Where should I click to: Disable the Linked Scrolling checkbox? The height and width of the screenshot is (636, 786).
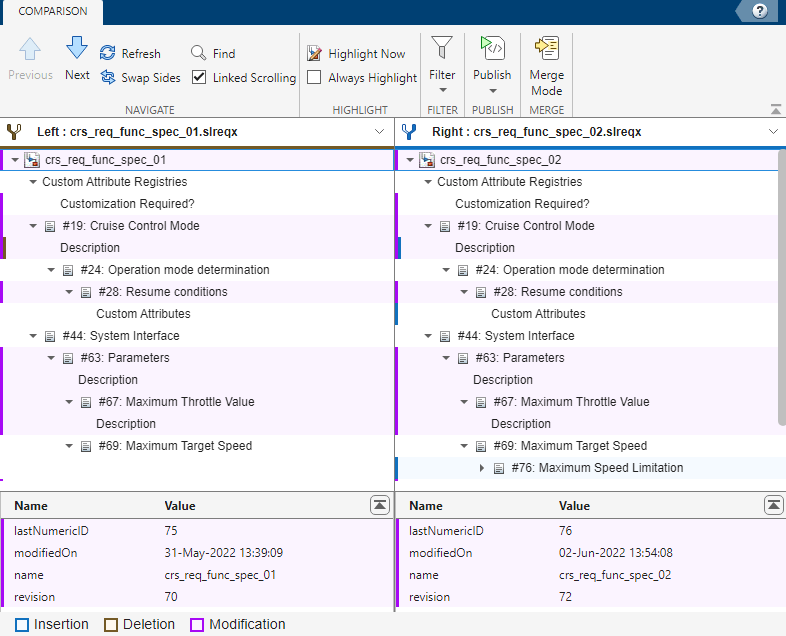click(x=199, y=78)
